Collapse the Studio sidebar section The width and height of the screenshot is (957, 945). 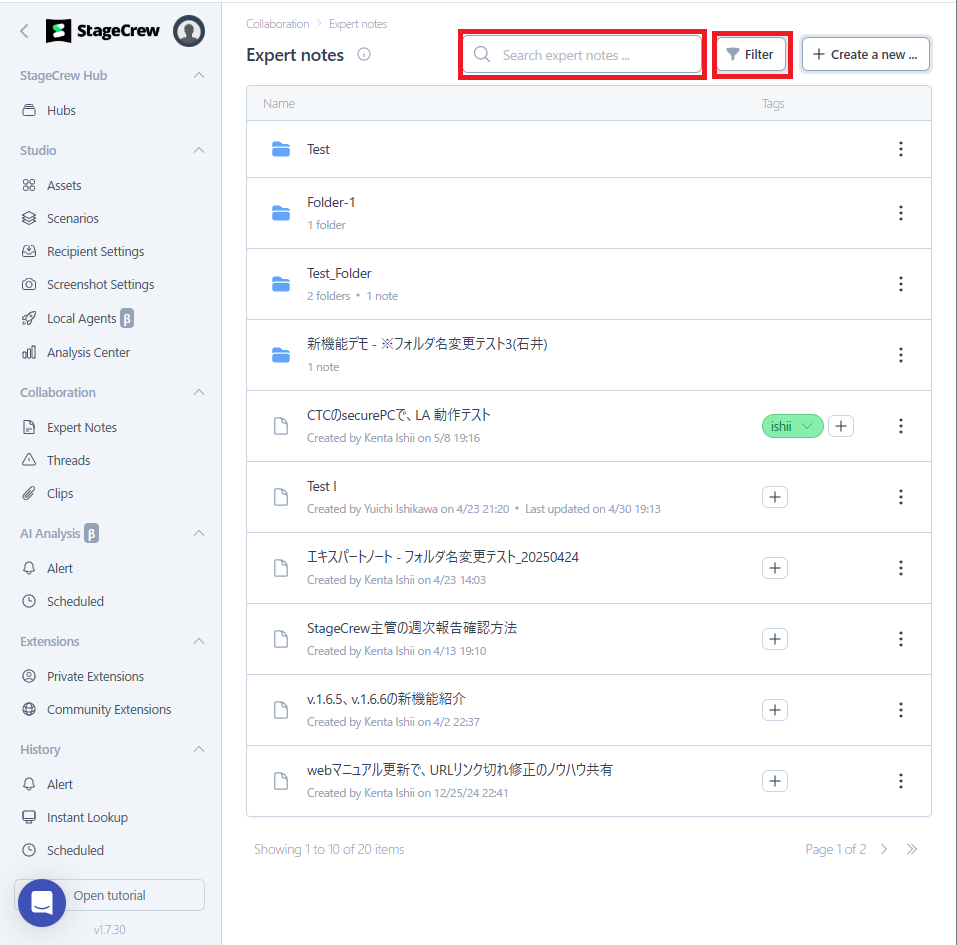[x=199, y=150]
